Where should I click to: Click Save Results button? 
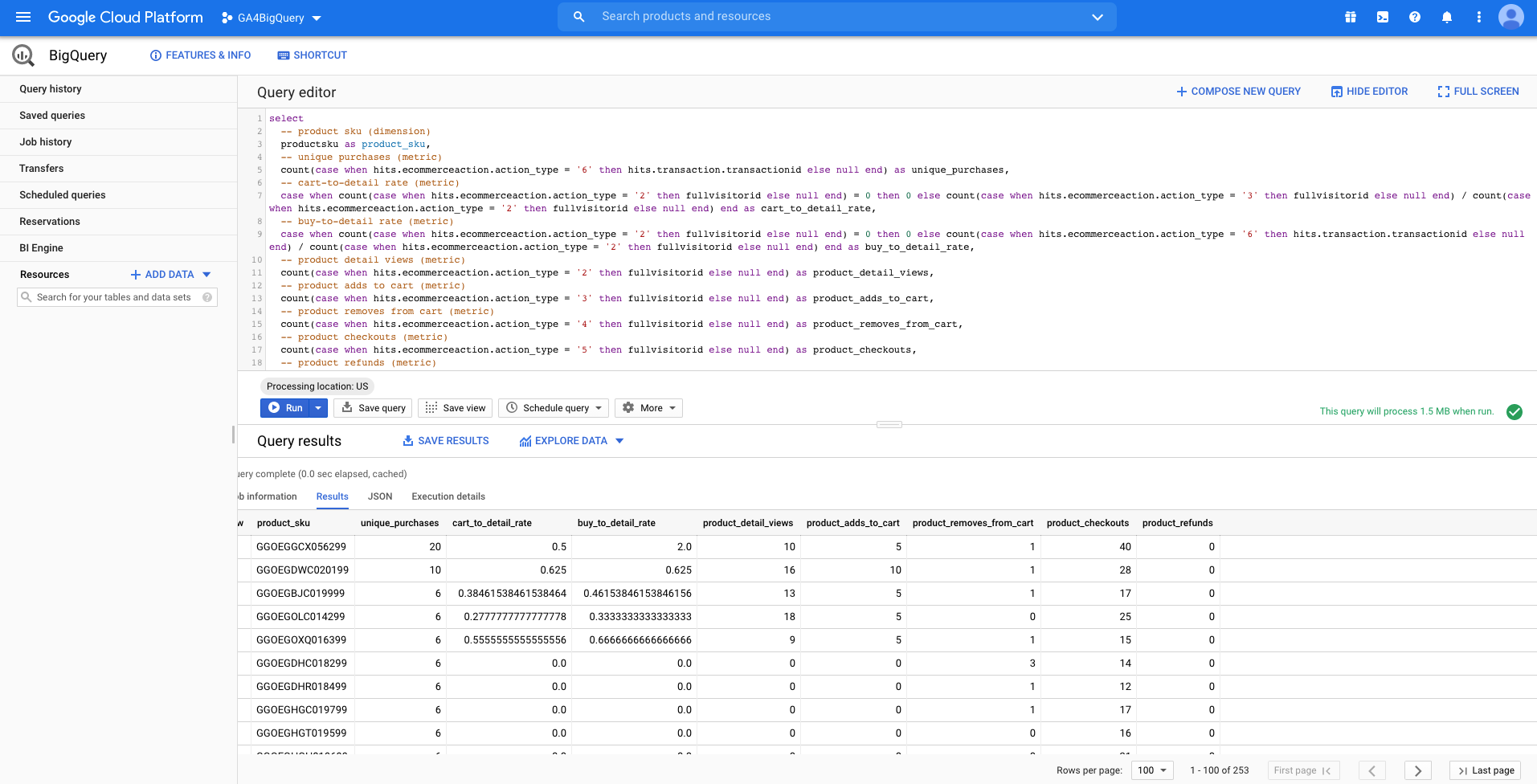[446, 441]
